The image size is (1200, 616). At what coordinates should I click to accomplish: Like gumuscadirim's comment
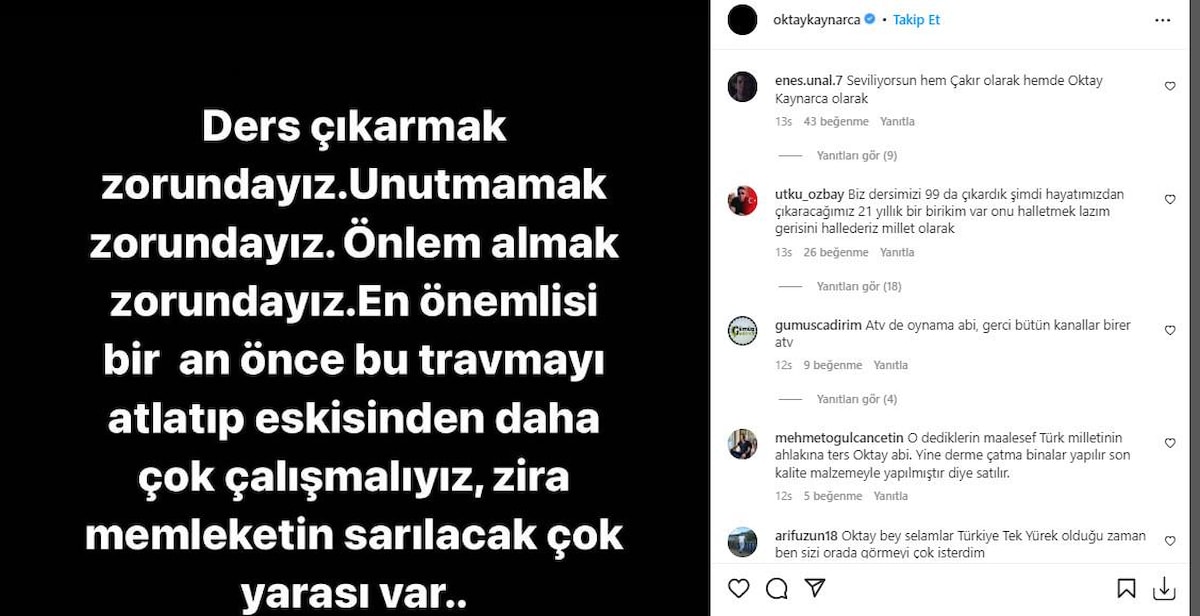pyautogui.click(x=1170, y=330)
